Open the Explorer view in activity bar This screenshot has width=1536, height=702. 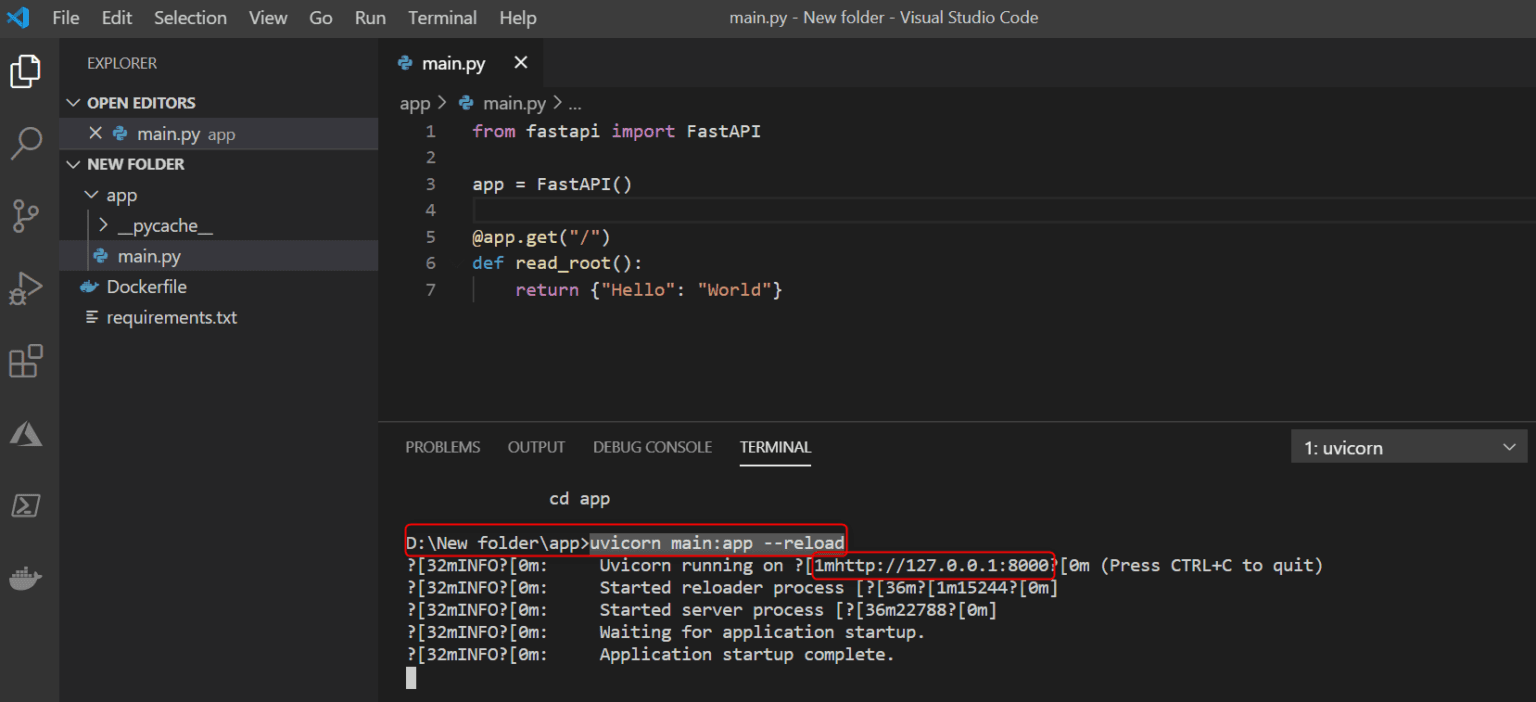(25, 72)
